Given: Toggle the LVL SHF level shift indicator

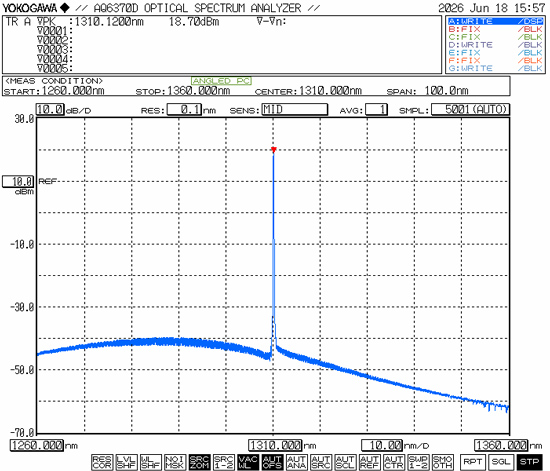Looking at the screenshot, I should coord(126,462).
